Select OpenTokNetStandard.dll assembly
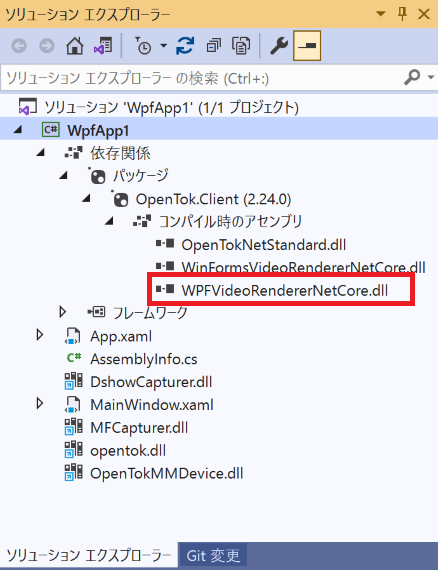 click(x=264, y=245)
